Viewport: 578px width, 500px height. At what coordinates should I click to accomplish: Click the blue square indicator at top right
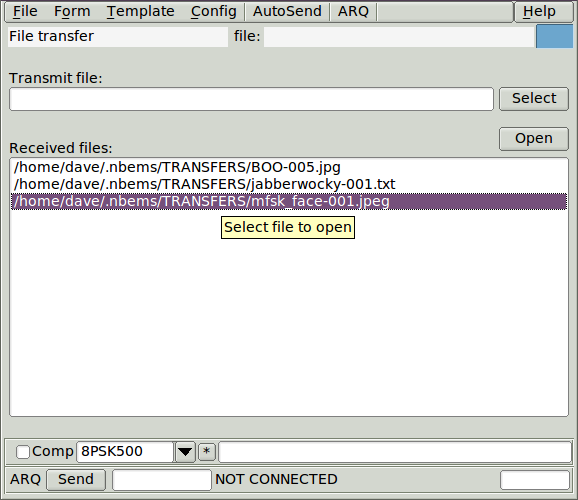point(554,36)
